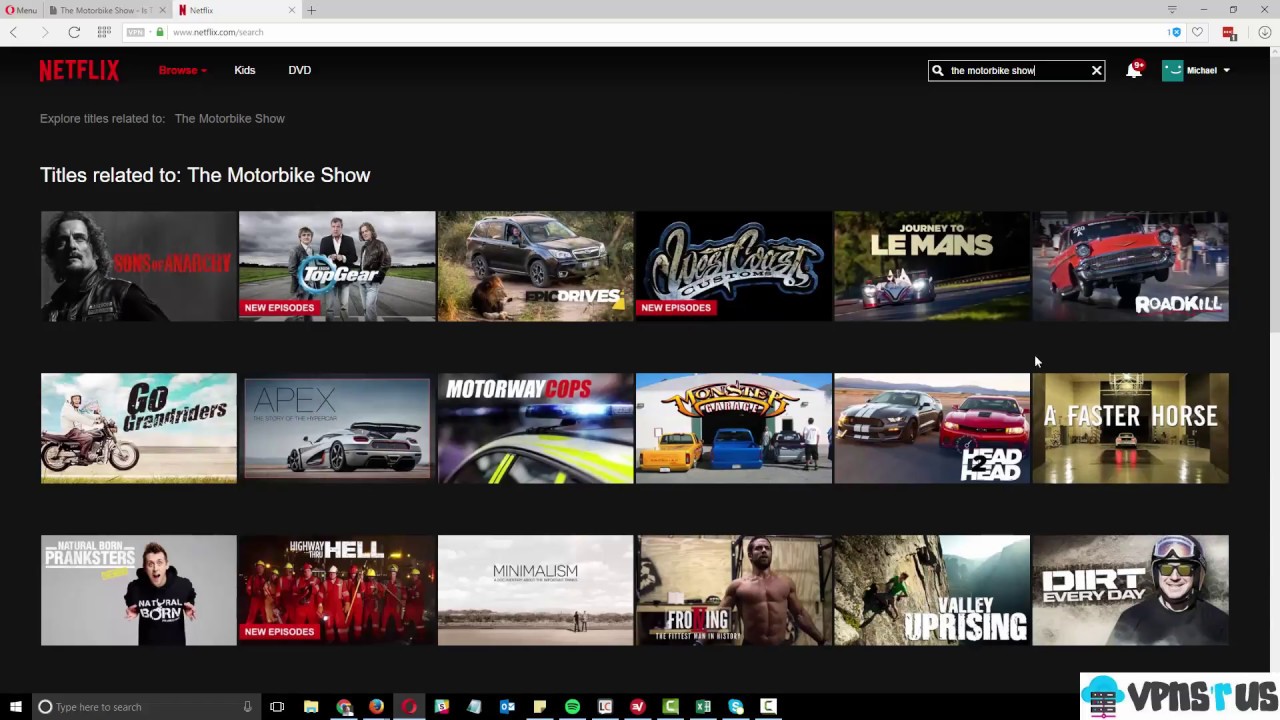Reload the current page
Image resolution: width=1280 pixels, height=720 pixels.
pyautogui.click(x=74, y=32)
